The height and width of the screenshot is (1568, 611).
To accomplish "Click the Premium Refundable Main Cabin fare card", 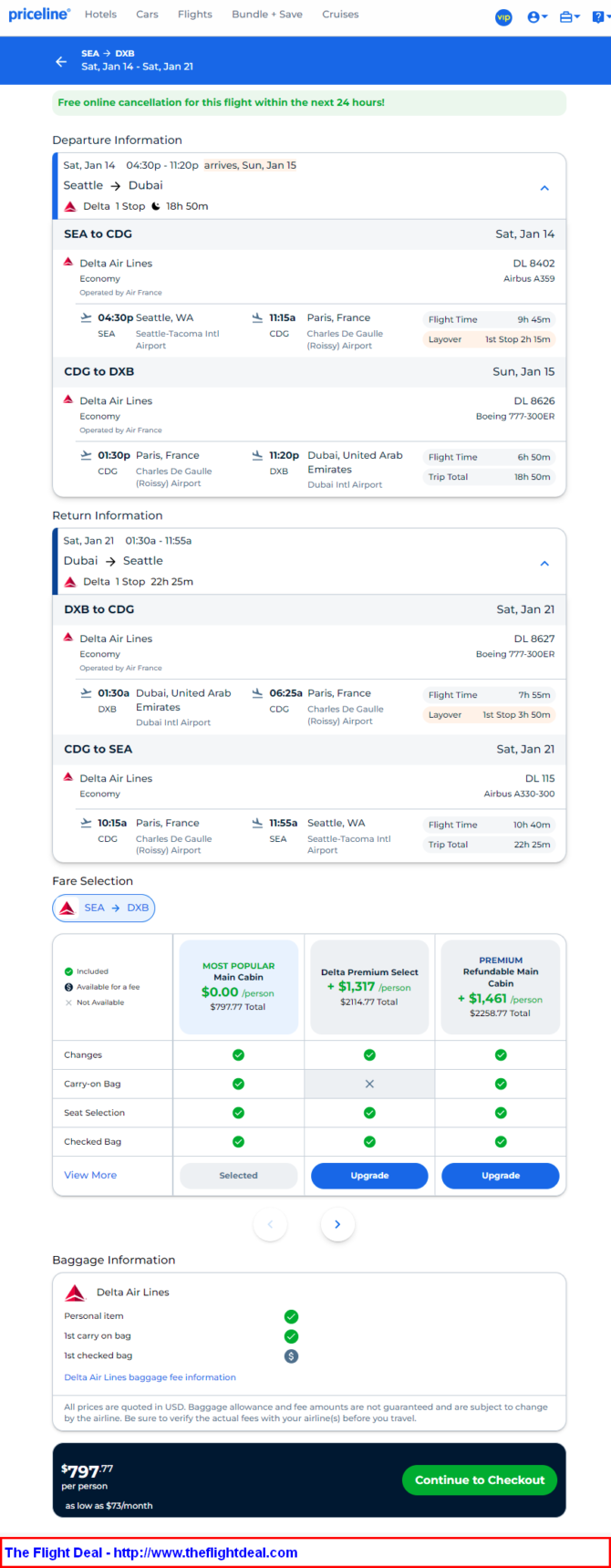I will click(x=501, y=986).
